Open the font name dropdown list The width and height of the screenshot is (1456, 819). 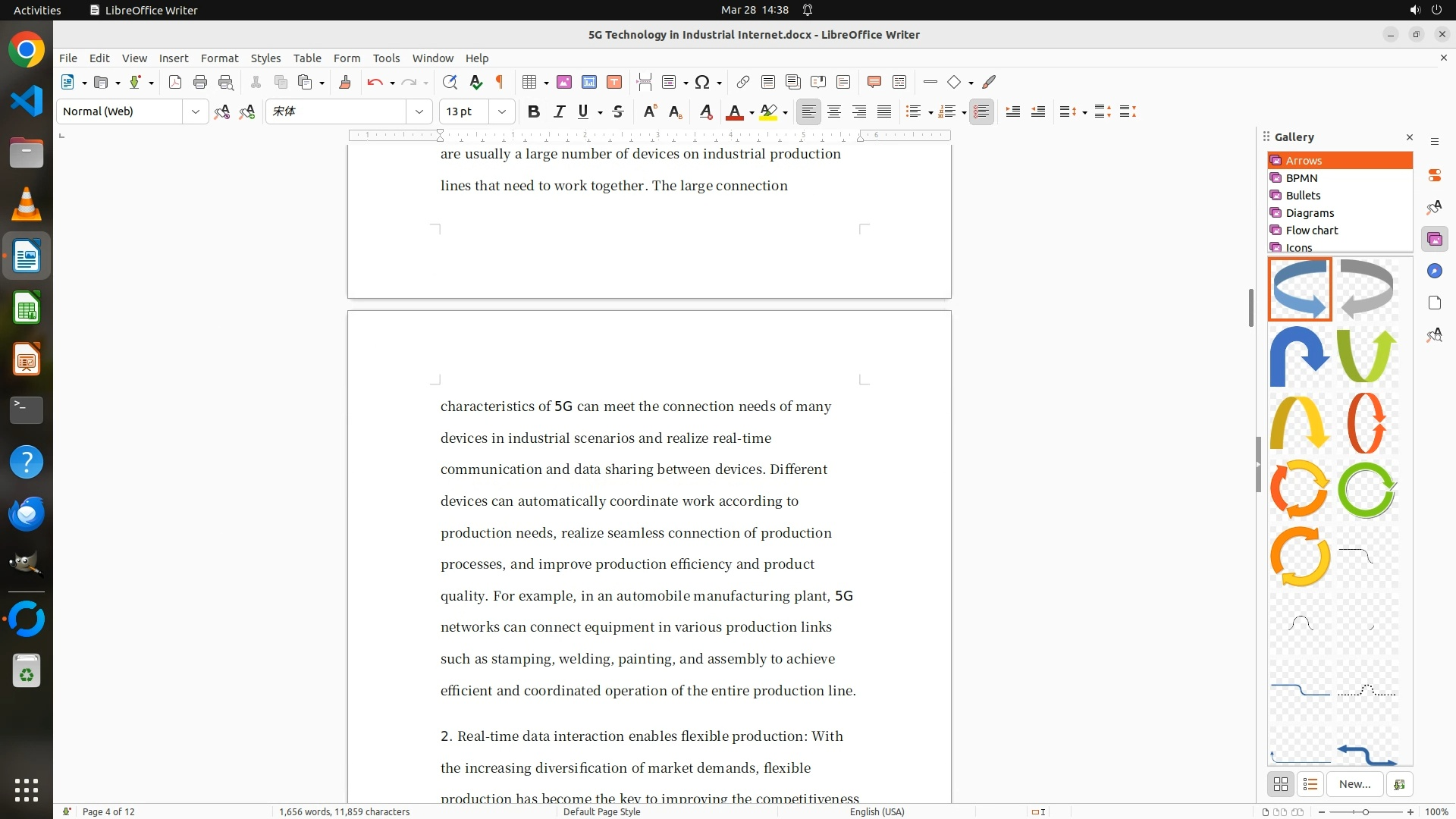point(419,112)
